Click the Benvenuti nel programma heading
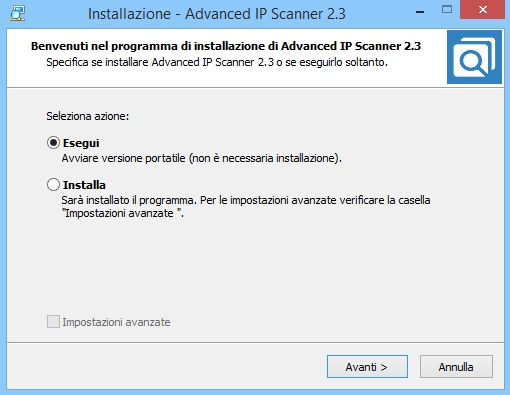This screenshot has height=395, width=510. point(226,46)
